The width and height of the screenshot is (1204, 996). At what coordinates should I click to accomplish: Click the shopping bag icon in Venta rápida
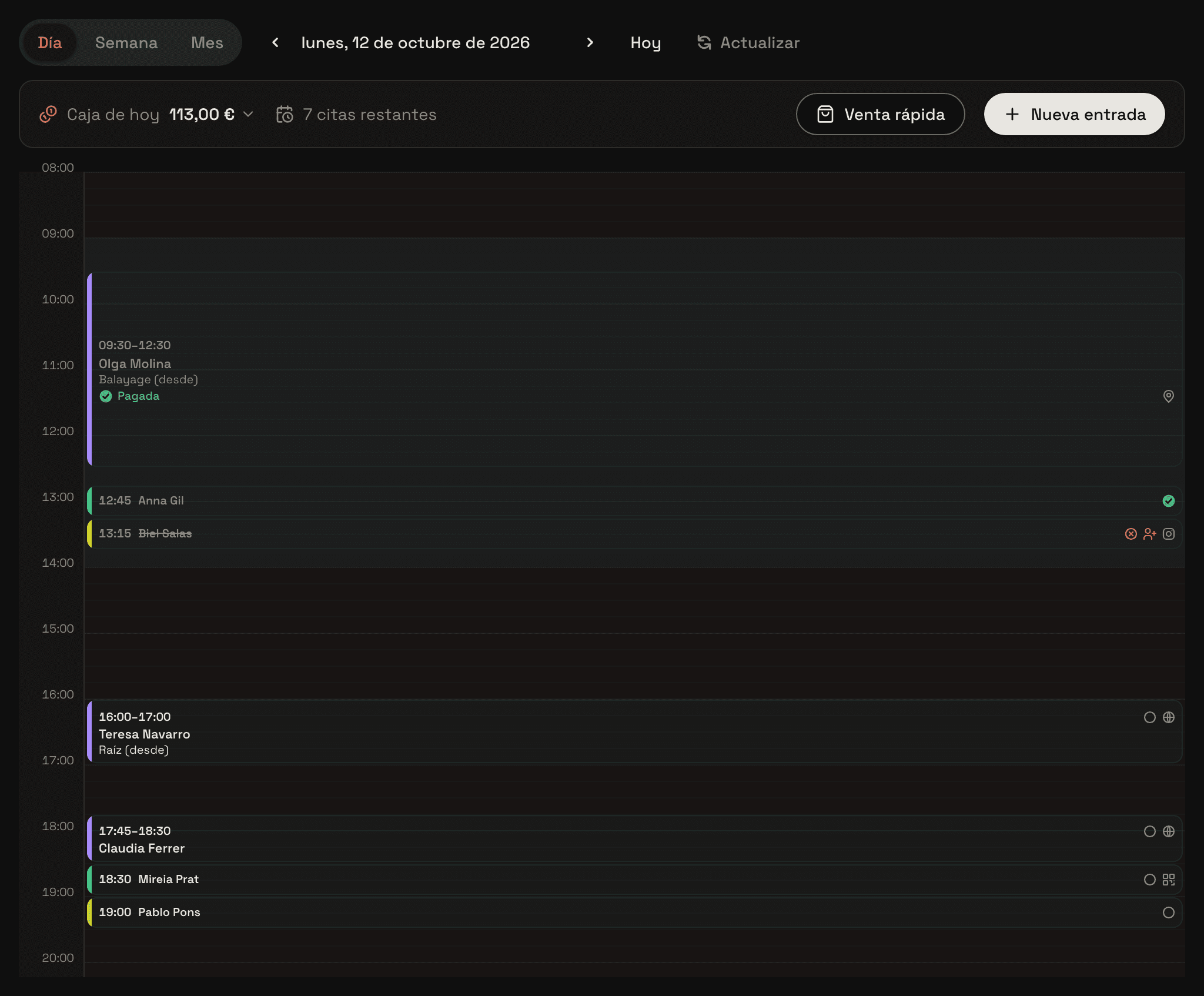(825, 114)
